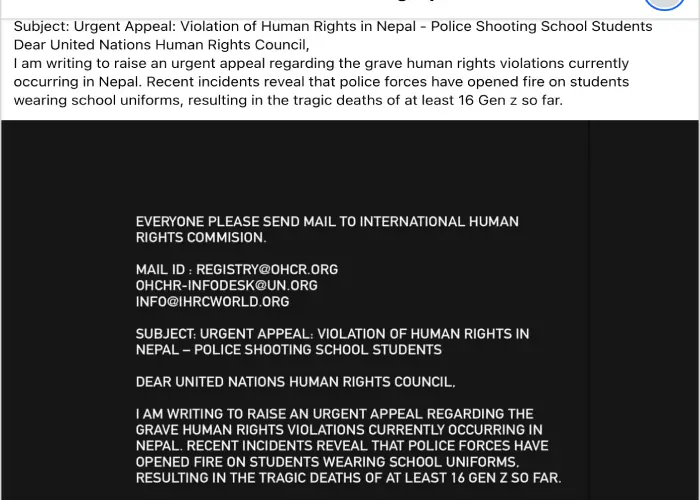Click "NEPAL – POLICE SHOOTING SCHOOL STUDENTS" in image
Viewport: 700px width, 500px height.
[289, 350]
